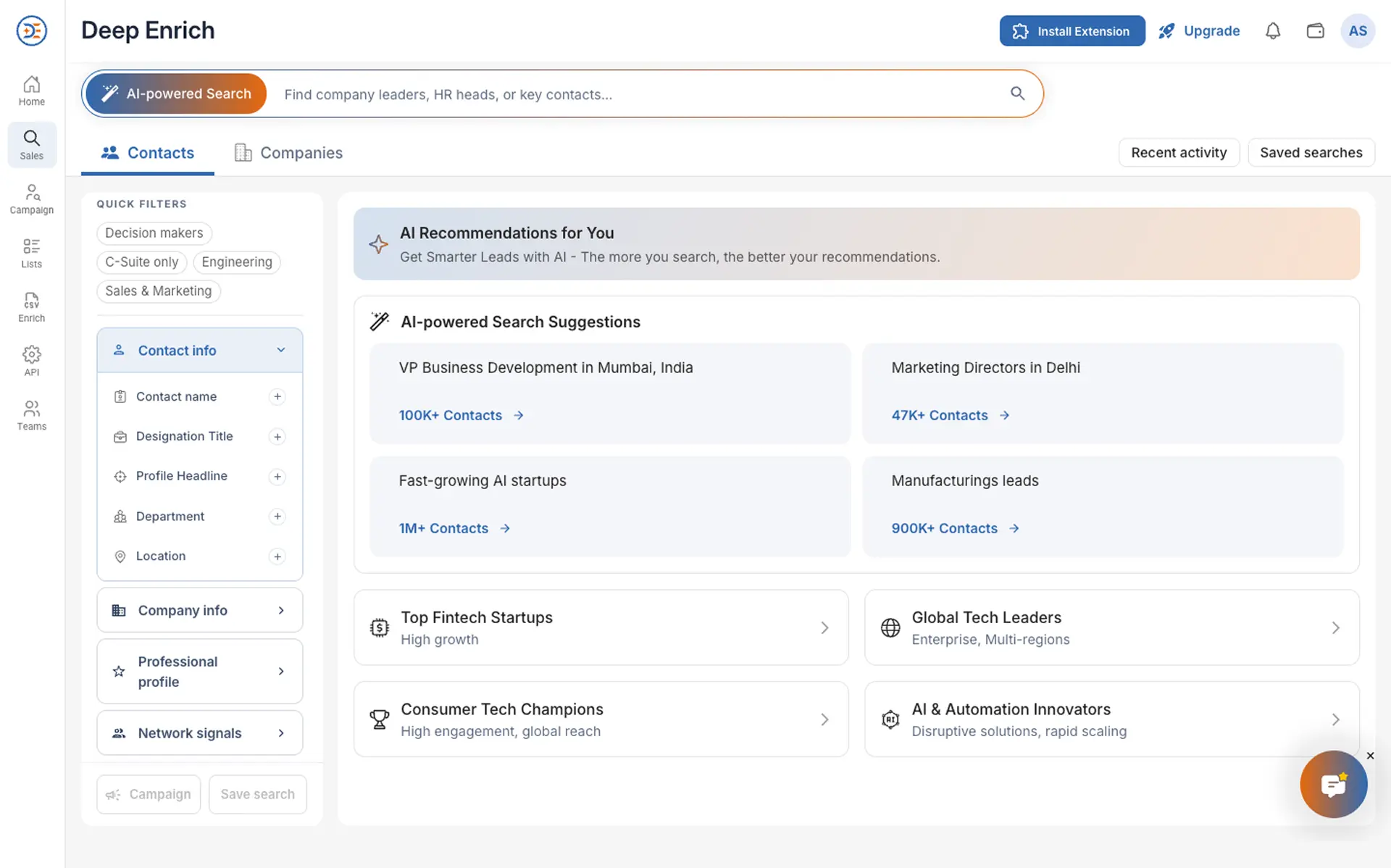This screenshot has height=868, width=1391.
Task: Open the wallet icon in header
Action: (1316, 31)
